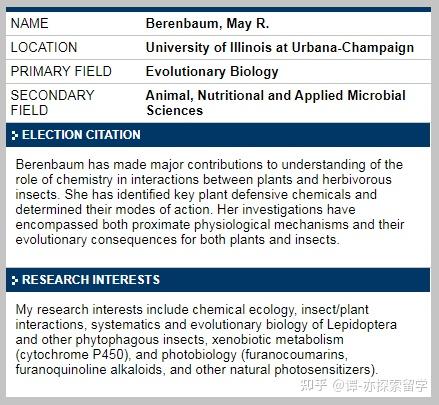The height and width of the screenshot is (405, 439).
Task: Click the word Lepidoptera in research interests
Action: click(x=362, y=325)
